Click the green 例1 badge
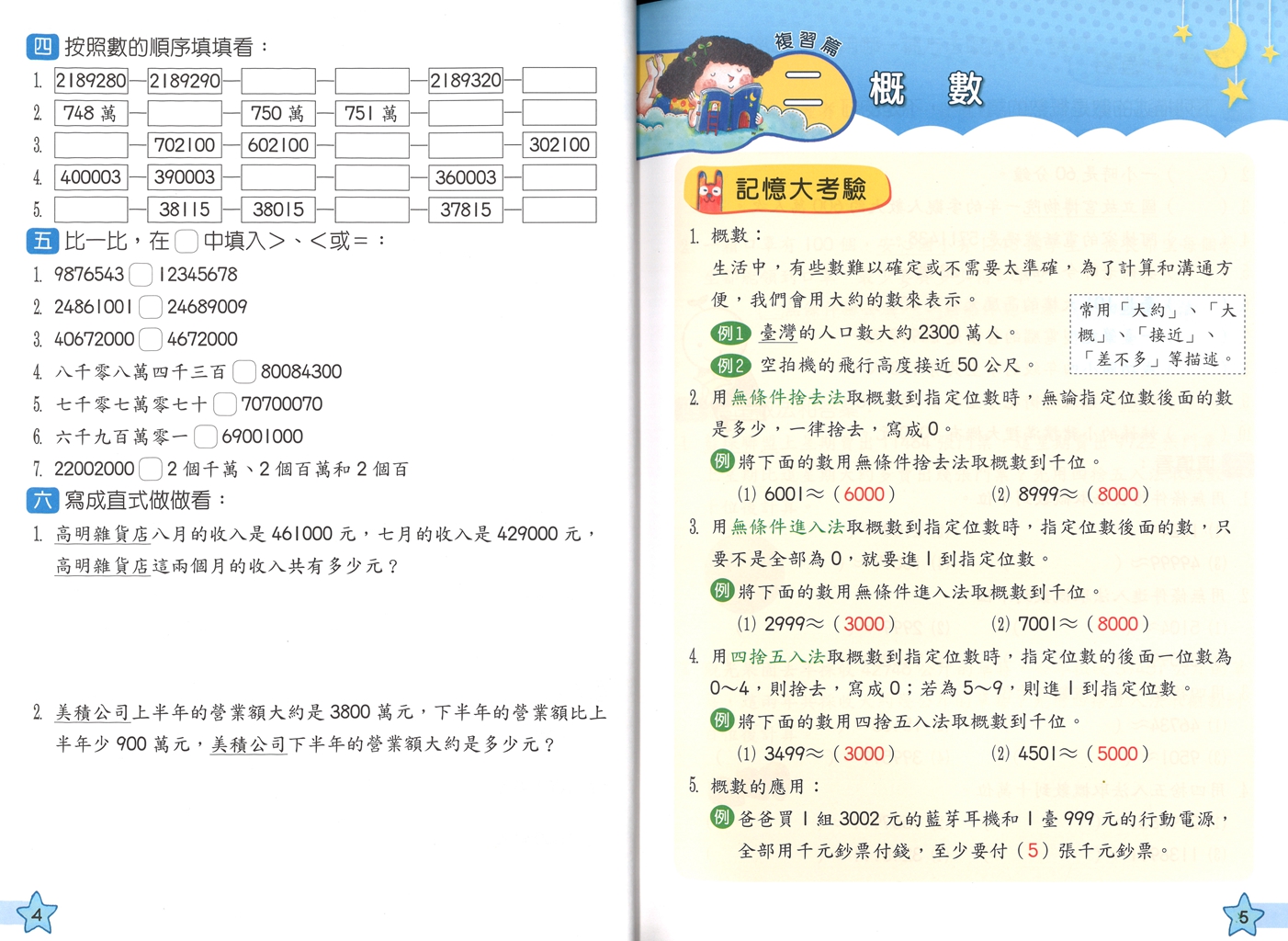This screenshot has width=1288, height=941. 730,333
